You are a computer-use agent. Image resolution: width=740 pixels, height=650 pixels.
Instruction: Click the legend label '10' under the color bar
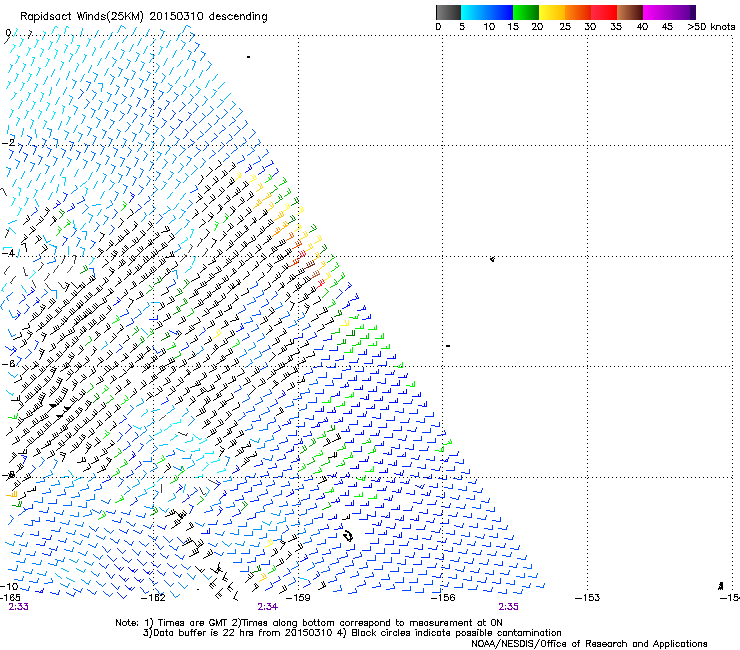click(x=489, y=27)
